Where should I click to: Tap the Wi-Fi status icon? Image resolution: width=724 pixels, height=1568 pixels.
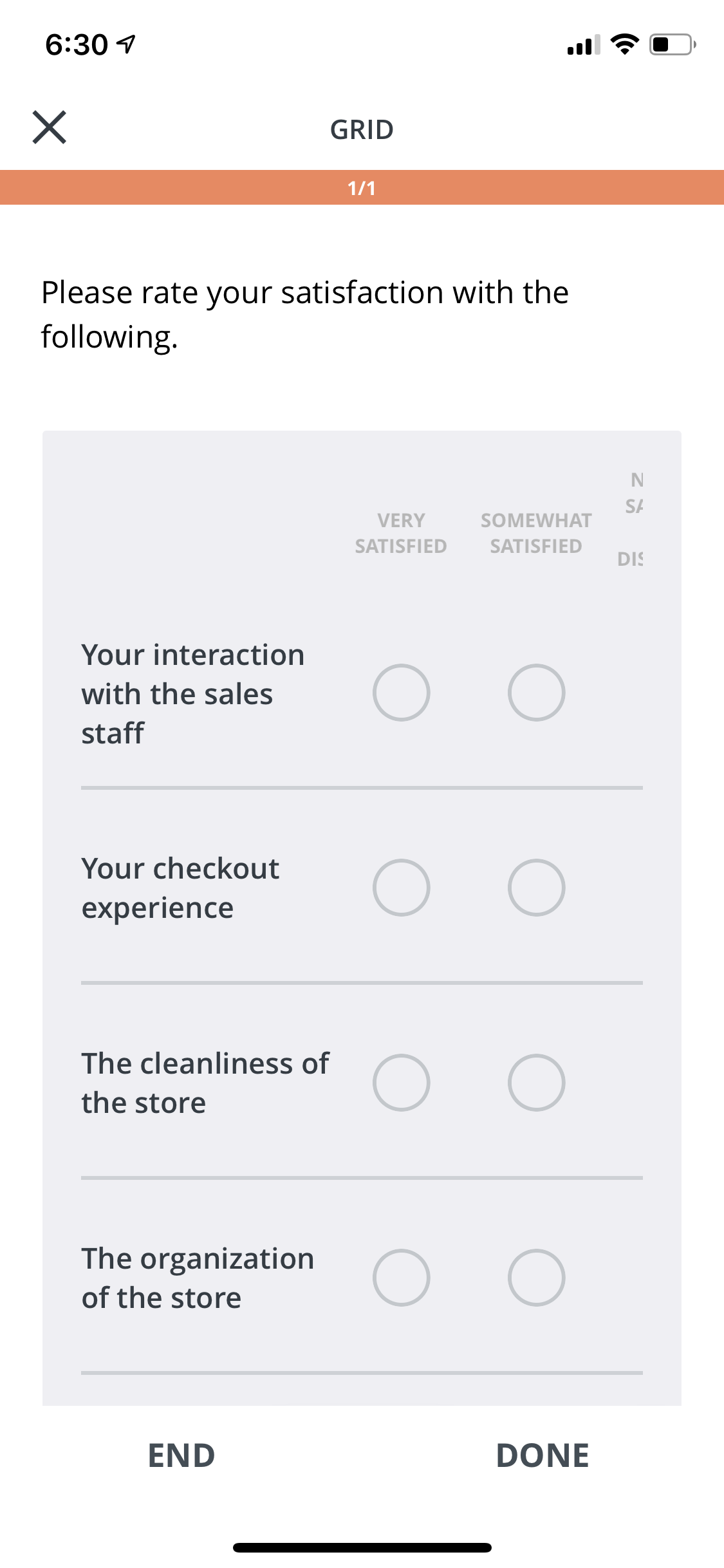pos(624,44)
